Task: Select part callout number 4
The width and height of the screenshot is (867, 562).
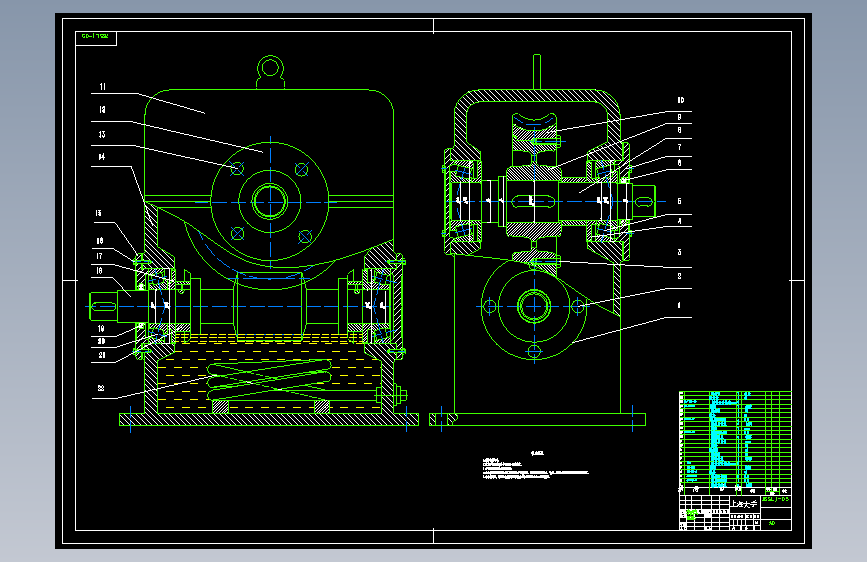Action: [x=680, y=221]
